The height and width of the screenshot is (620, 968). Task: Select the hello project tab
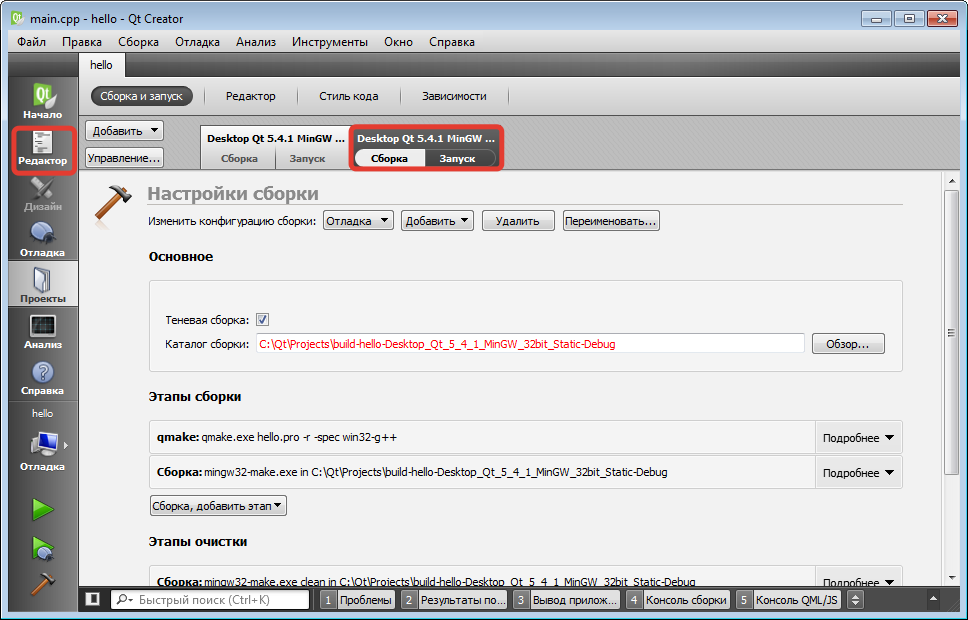101,65
